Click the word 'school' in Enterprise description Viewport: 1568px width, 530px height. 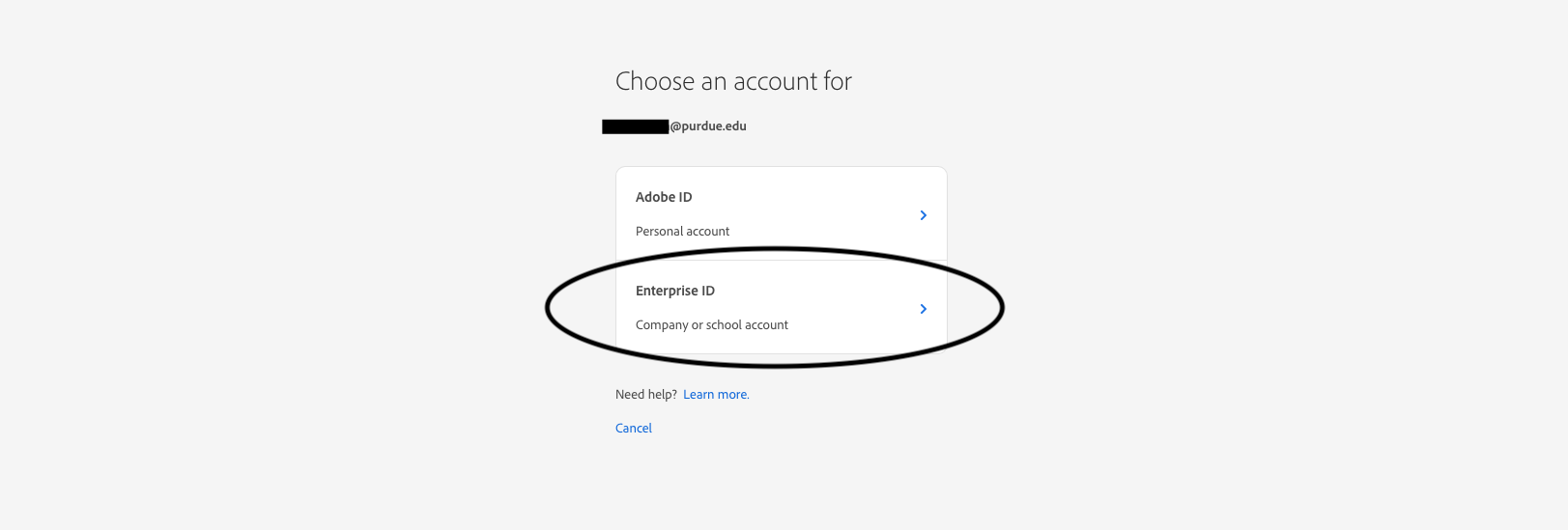point(724,325)
